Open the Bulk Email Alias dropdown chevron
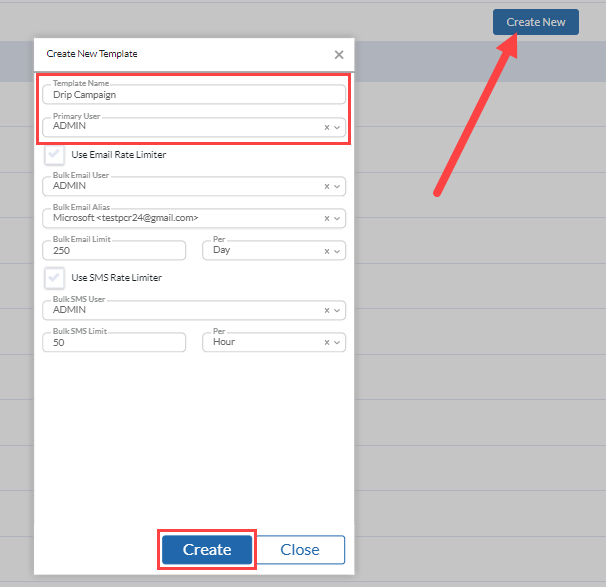 [337, 219]
